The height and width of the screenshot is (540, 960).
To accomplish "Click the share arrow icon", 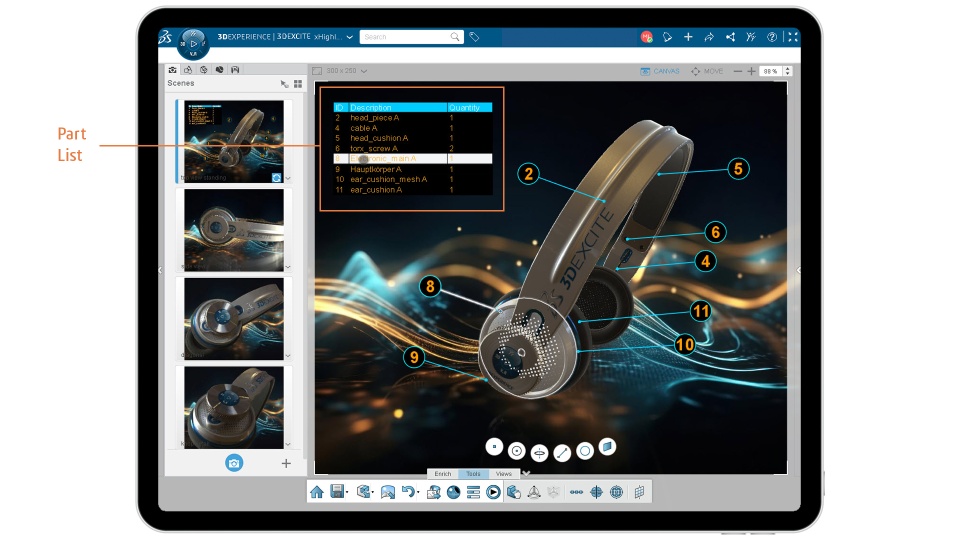I will 709,37.
